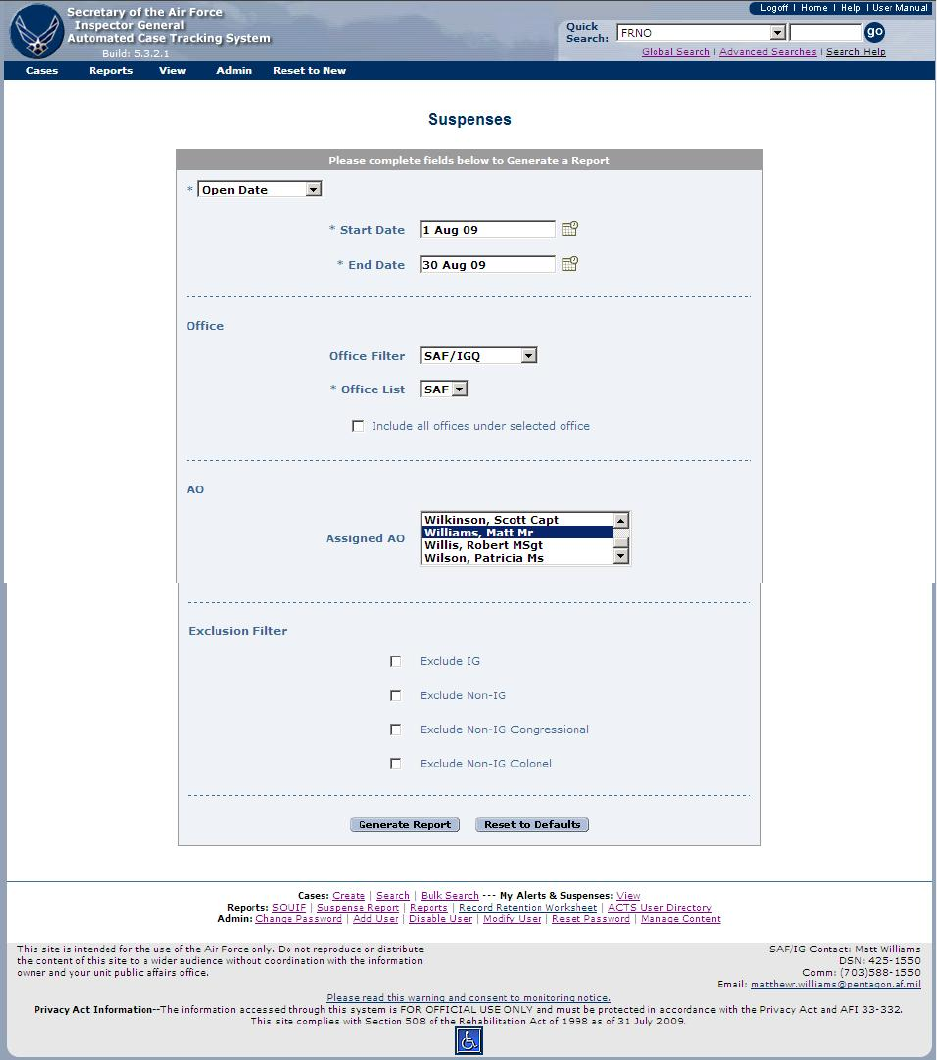
Task: Click the End Date input field
Action: pos(487,265)
